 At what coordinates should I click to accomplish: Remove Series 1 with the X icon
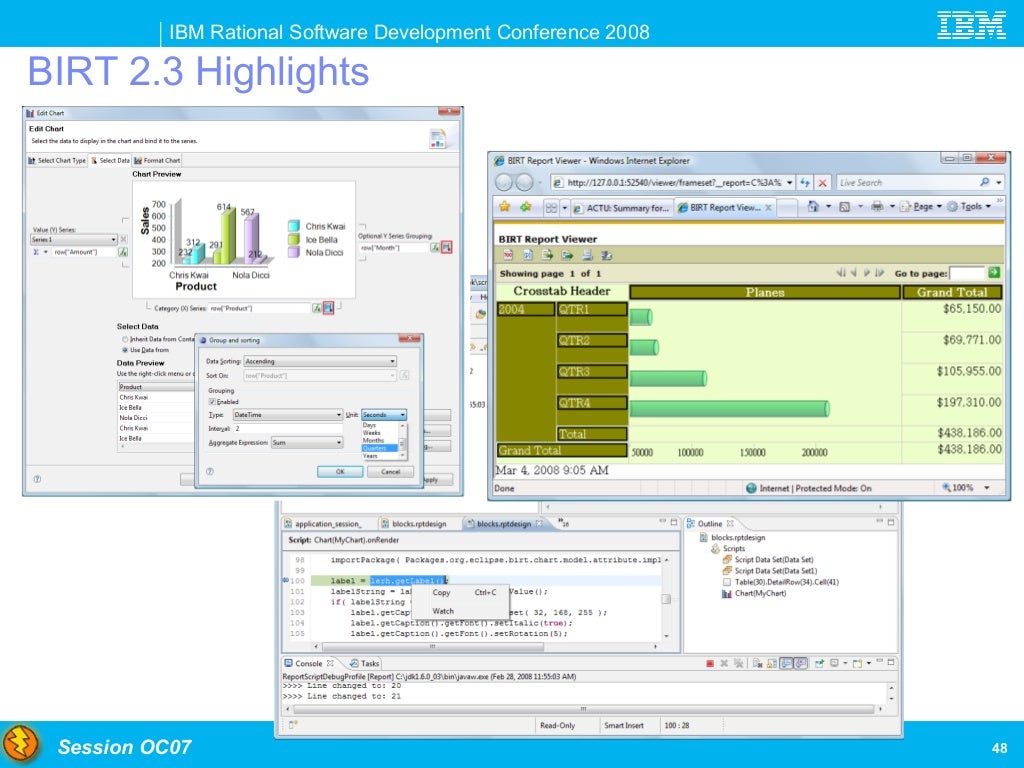pyautogui.click(x=123, y=240)
